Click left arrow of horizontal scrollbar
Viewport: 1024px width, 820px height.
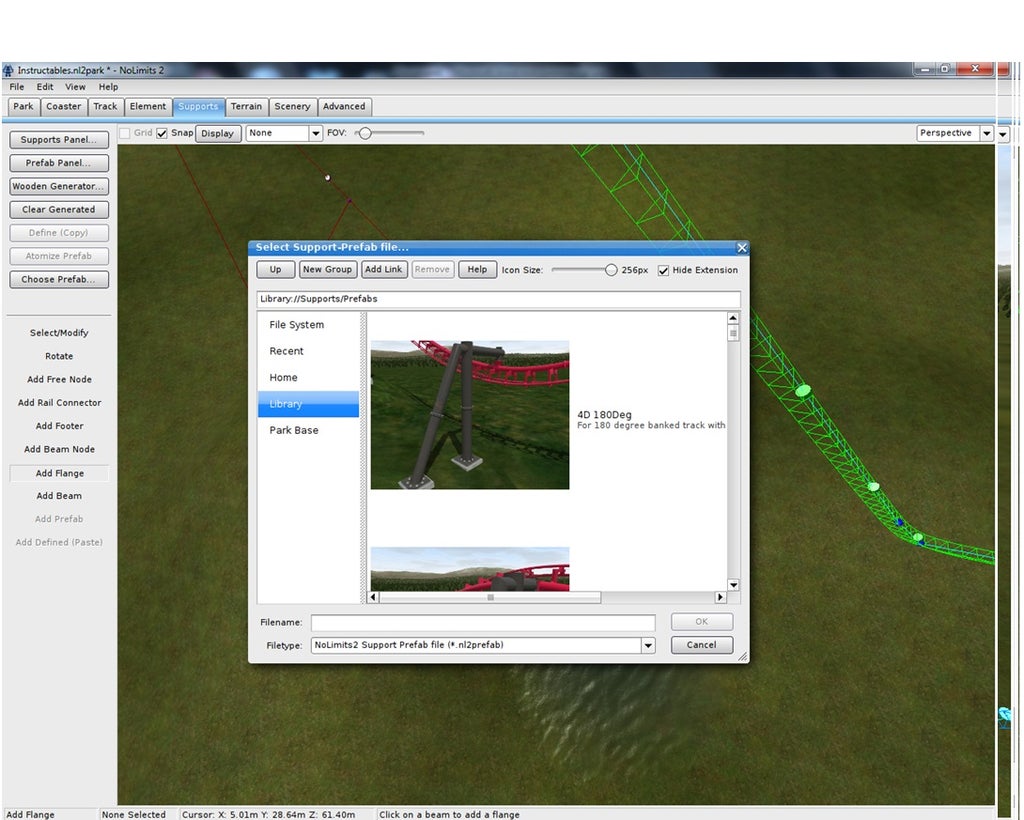(374, 597)
